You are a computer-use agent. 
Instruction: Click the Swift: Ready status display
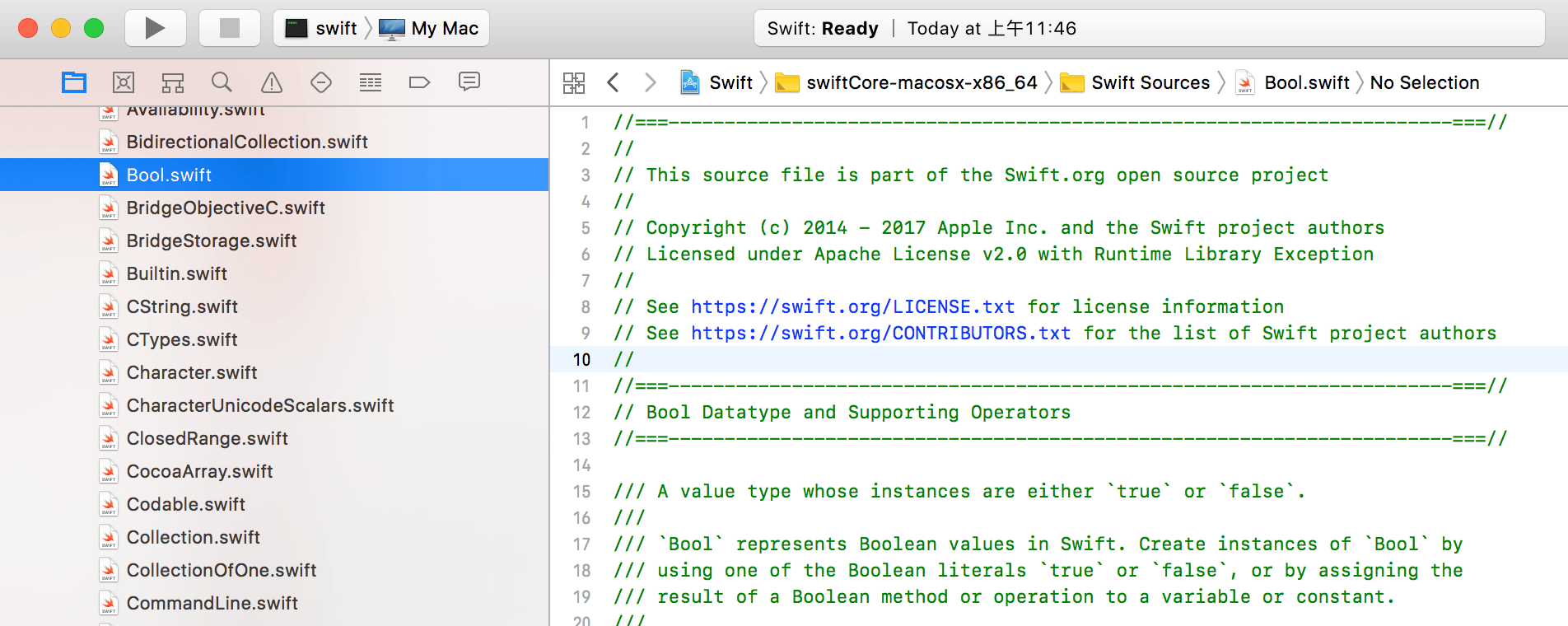(x=1149, y=28)
